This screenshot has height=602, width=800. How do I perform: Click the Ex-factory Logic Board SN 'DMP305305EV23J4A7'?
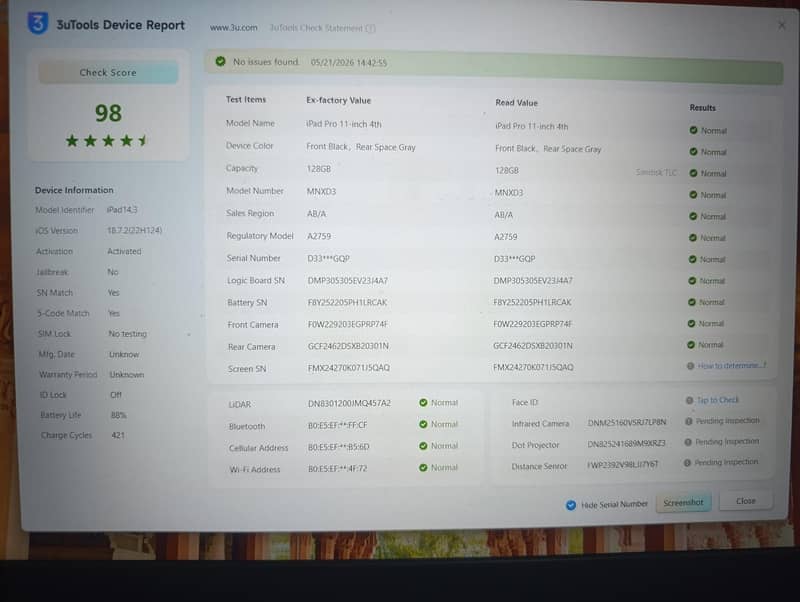tap(347, 281)
